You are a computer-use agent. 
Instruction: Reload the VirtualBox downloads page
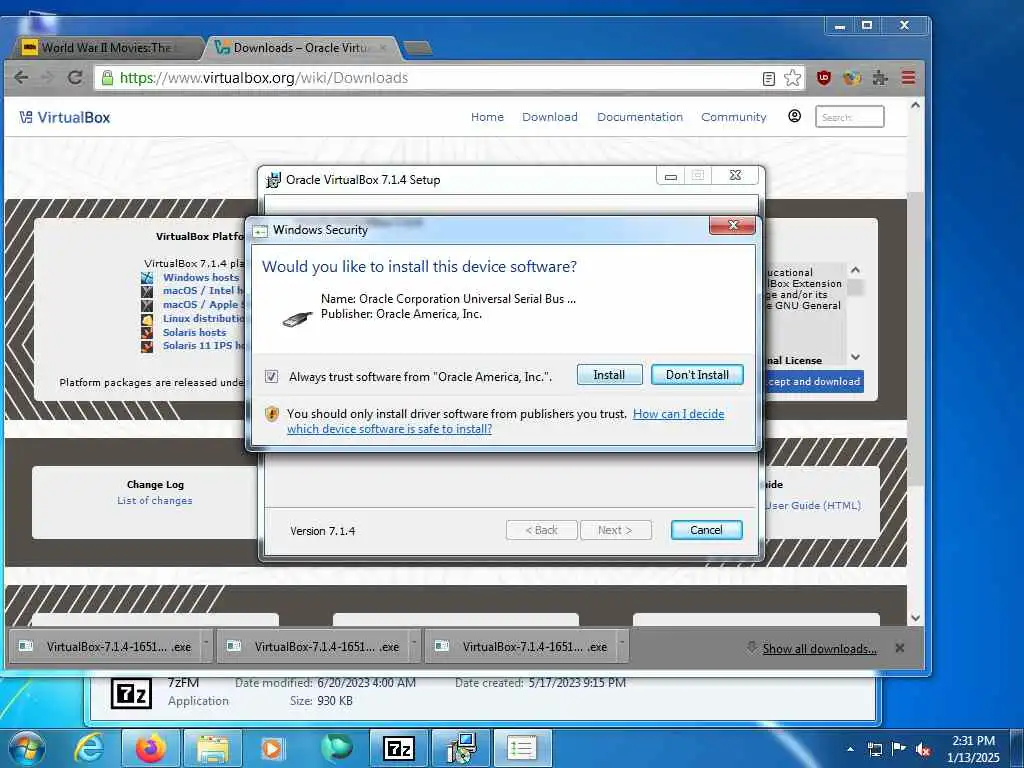click(75, 78)
